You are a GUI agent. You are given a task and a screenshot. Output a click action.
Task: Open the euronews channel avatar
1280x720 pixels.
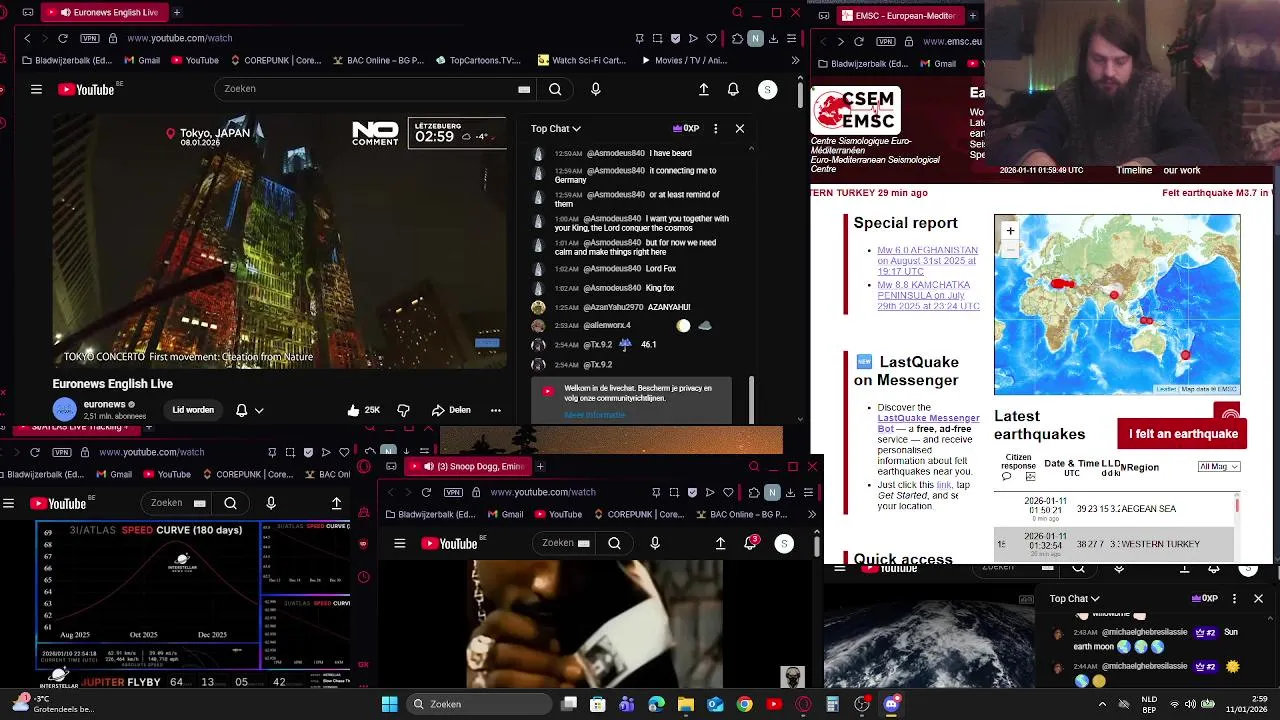(x=65, y=409)
